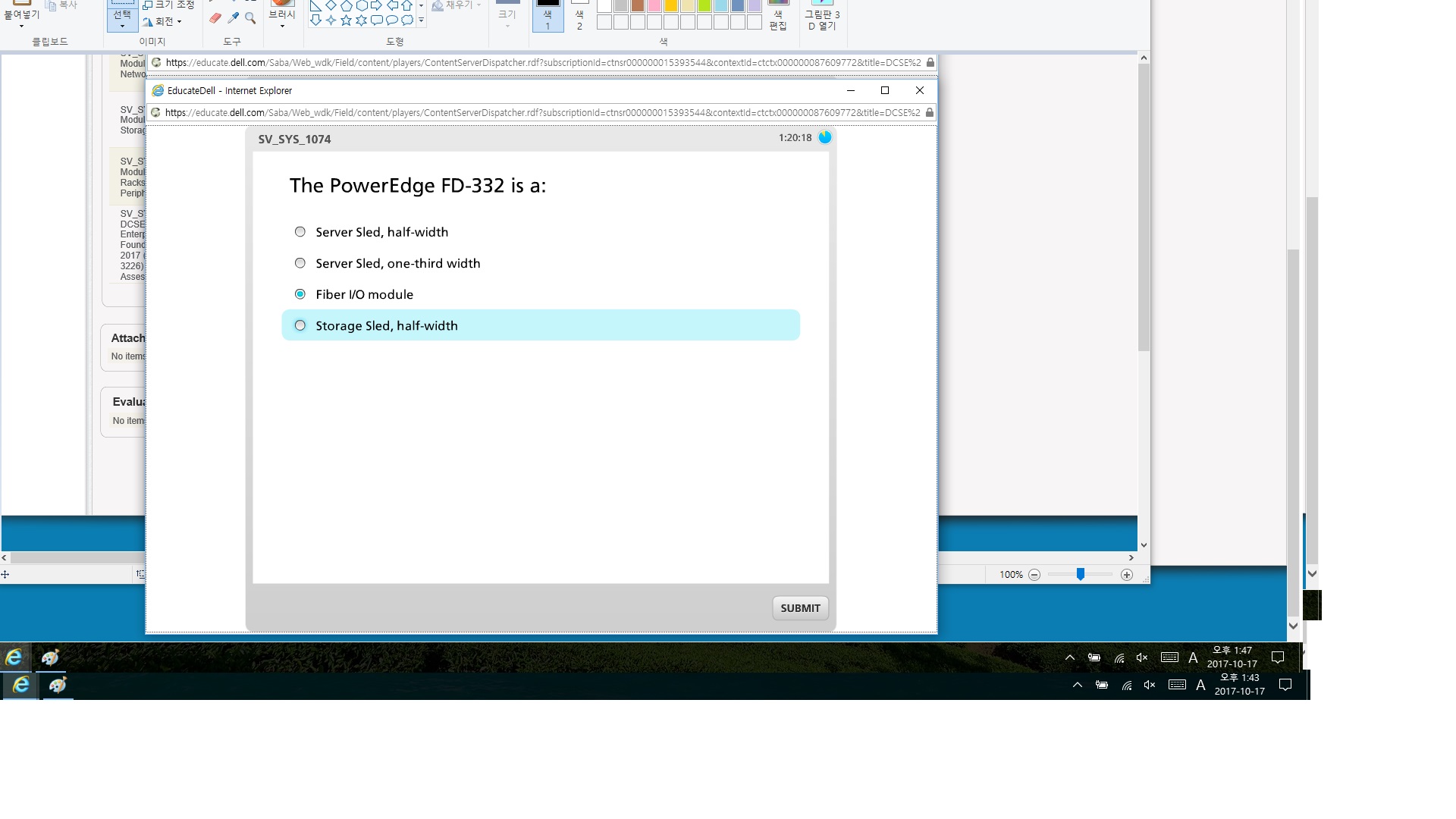Viewport: 1456px width, 819px height.
Task: Pick the five-point star shape
Action: point(346,20)
